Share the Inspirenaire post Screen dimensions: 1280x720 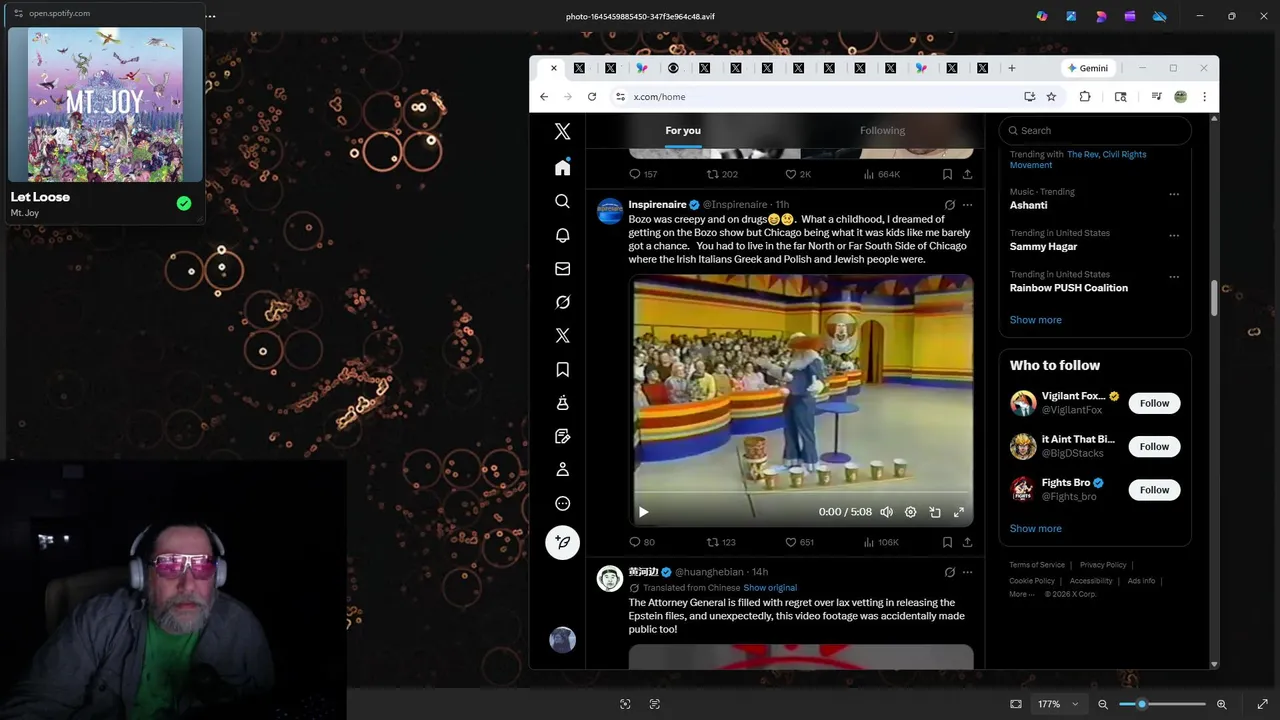coord(967,542)
